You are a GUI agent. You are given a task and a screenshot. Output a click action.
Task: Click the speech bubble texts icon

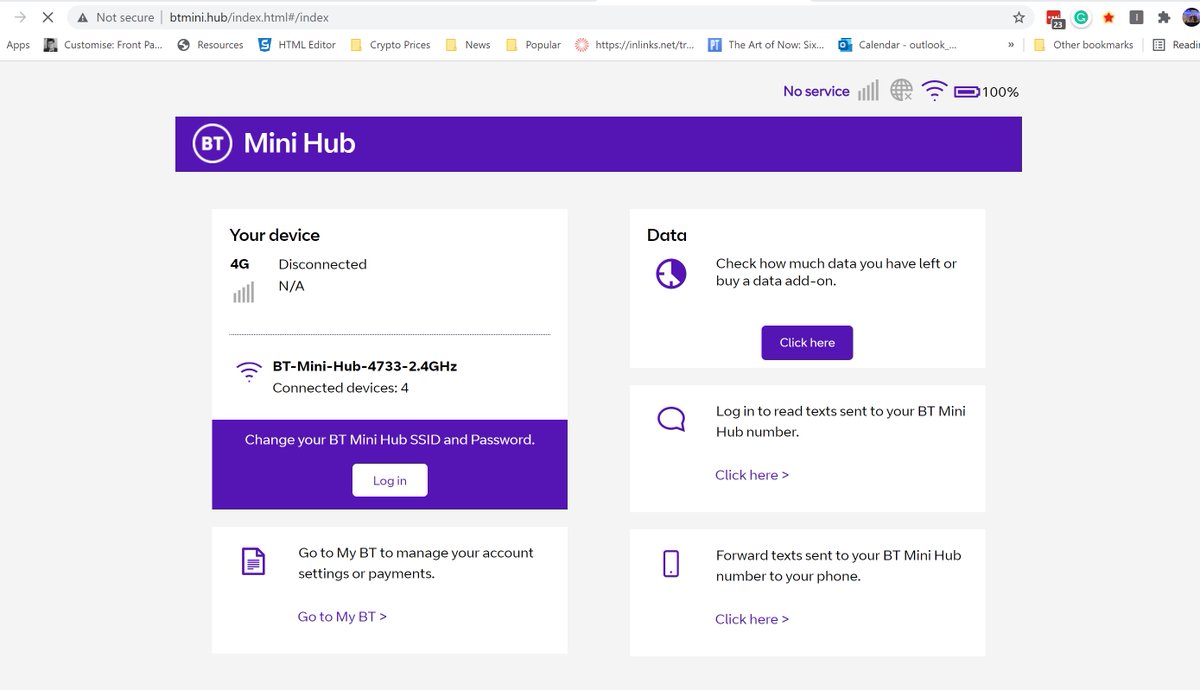point(671,419)
